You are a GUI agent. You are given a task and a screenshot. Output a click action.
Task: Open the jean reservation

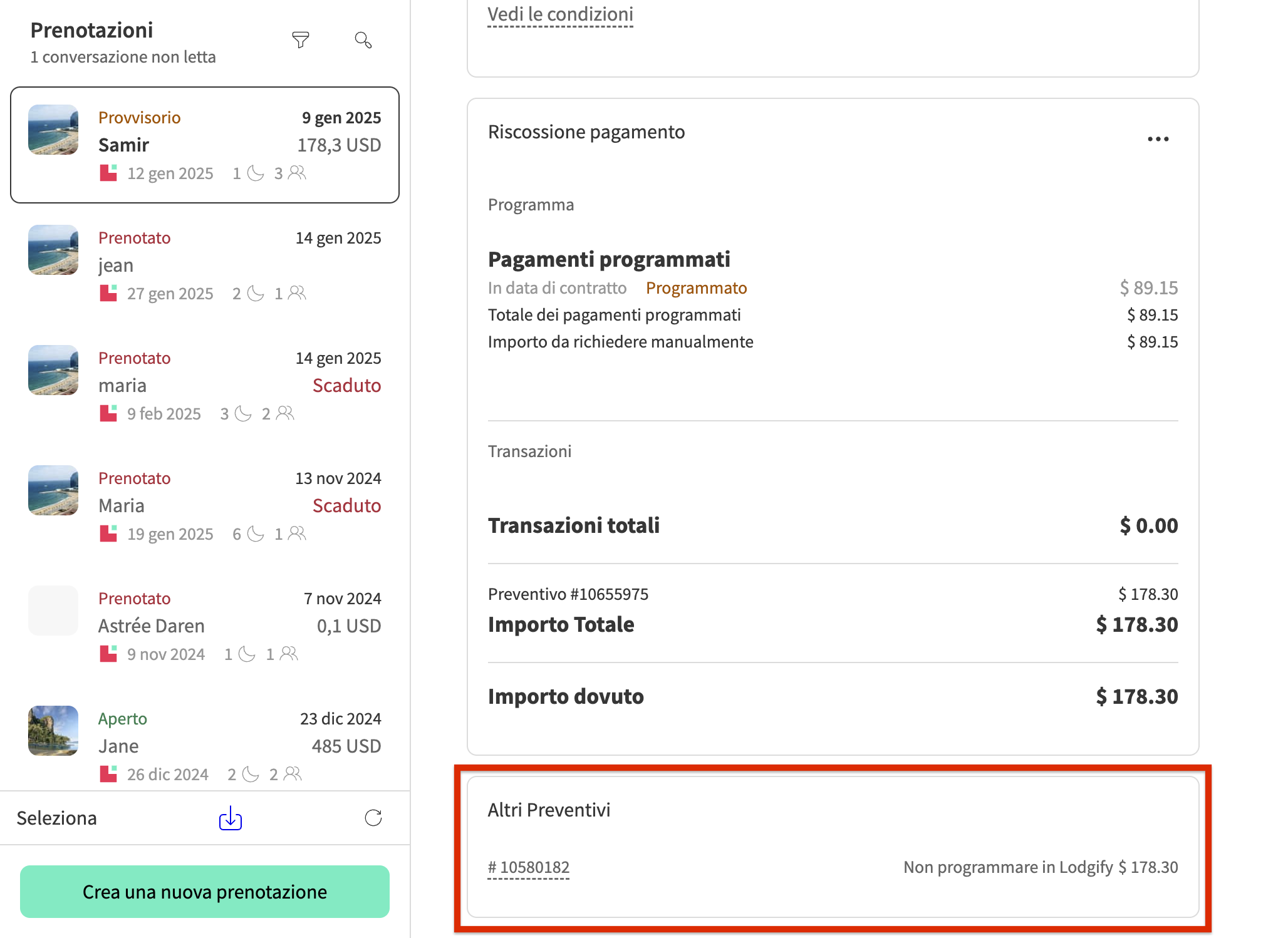click(x=205, y=265)
